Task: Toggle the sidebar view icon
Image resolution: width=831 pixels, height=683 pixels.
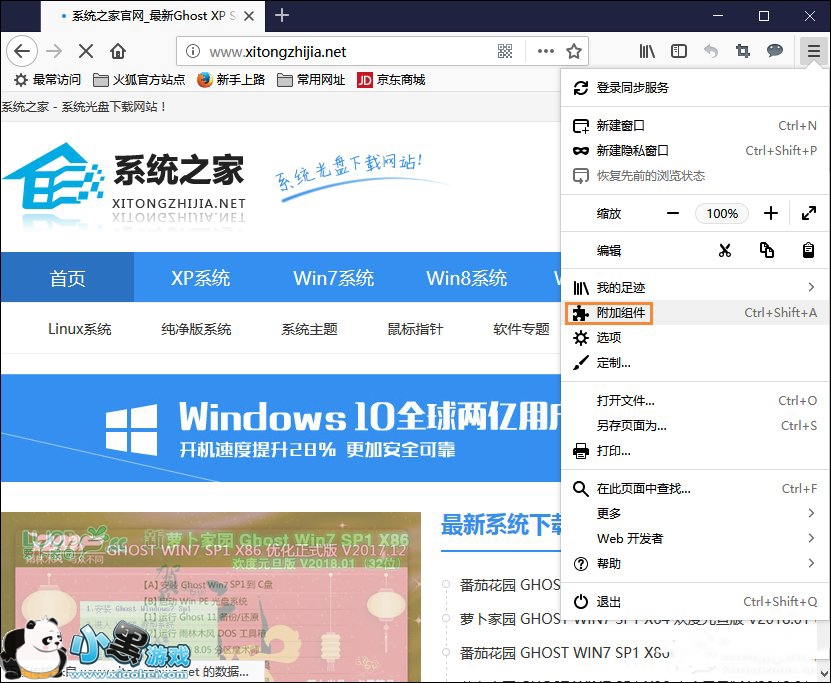Action: [x=679, y=51]
